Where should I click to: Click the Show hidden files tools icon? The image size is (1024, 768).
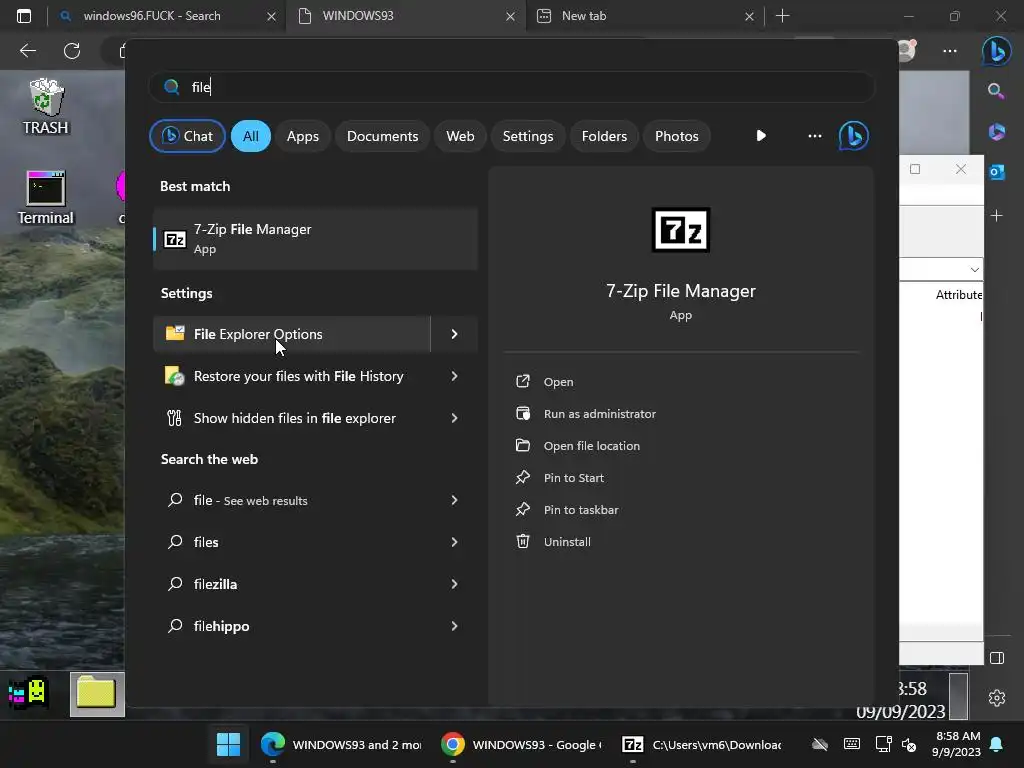(174, 418)
